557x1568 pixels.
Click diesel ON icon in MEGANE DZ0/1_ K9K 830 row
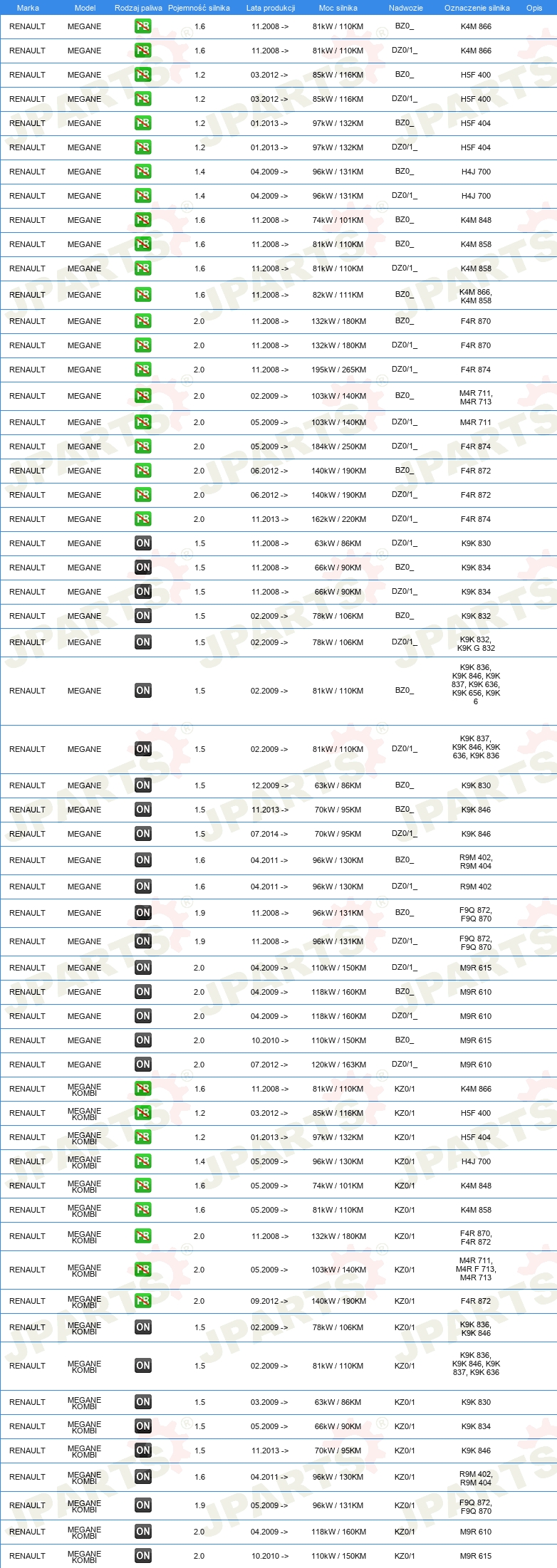(142, 543)
